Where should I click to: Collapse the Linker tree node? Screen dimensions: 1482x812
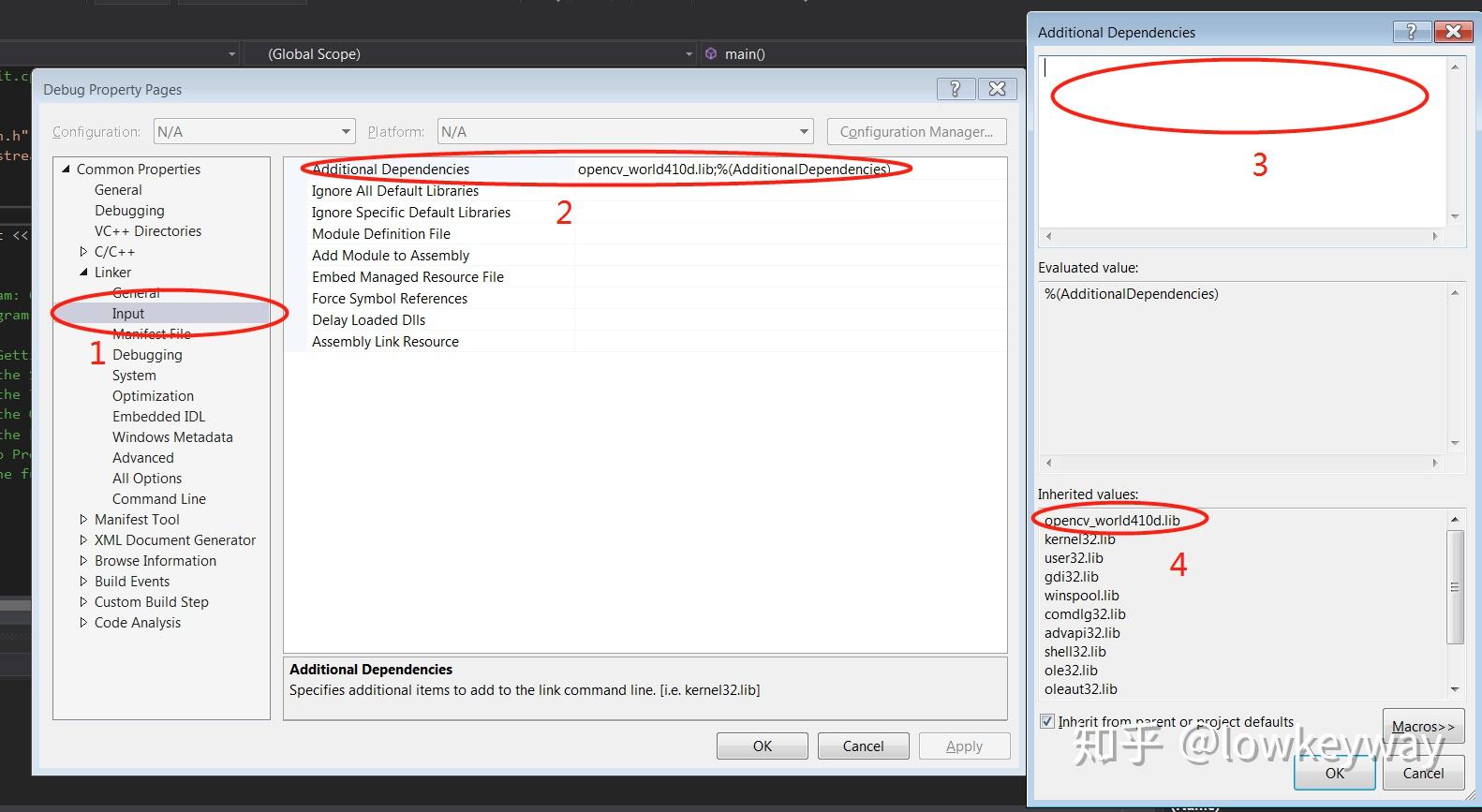[83, 272]
